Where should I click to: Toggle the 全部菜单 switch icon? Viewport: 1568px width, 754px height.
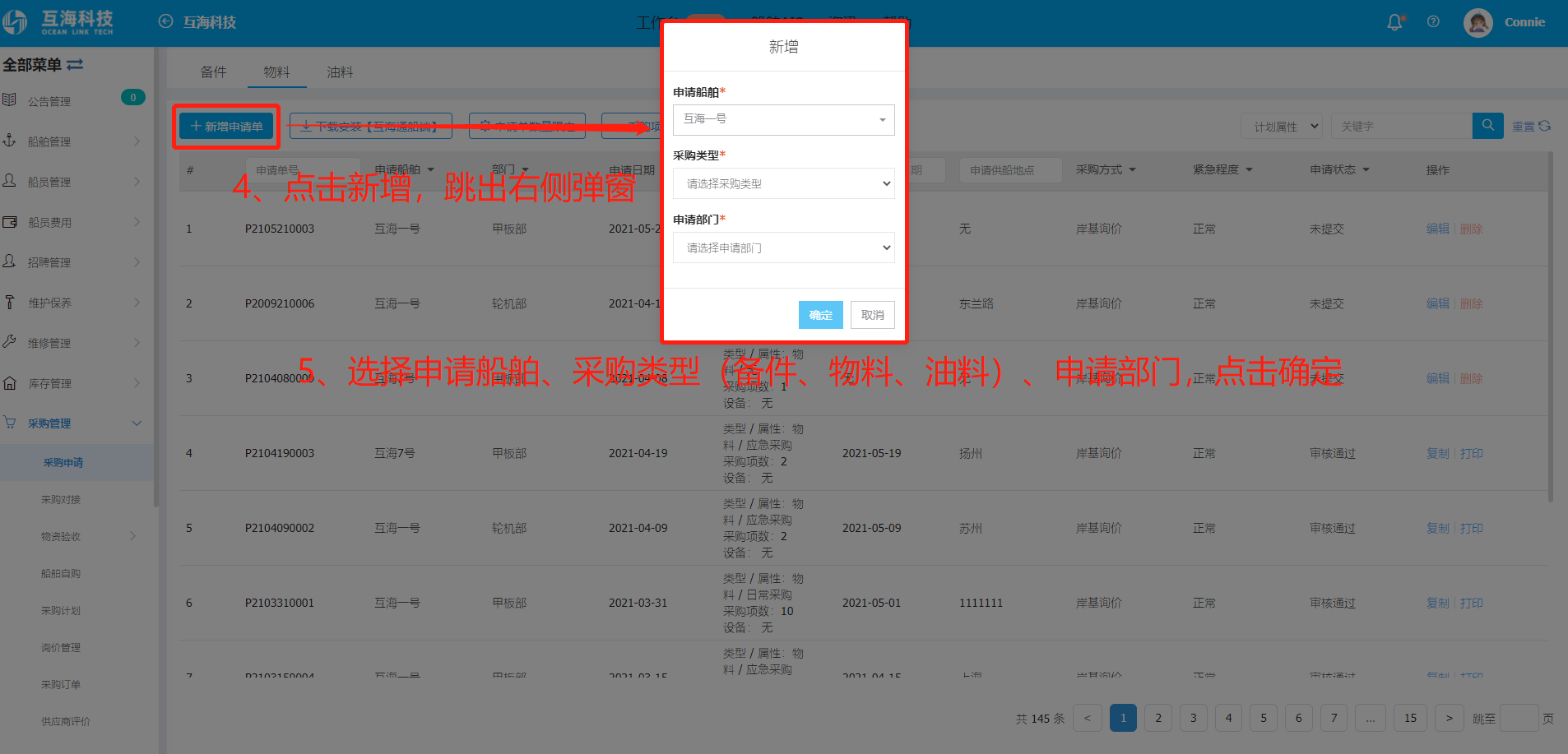tap(75, 64)
